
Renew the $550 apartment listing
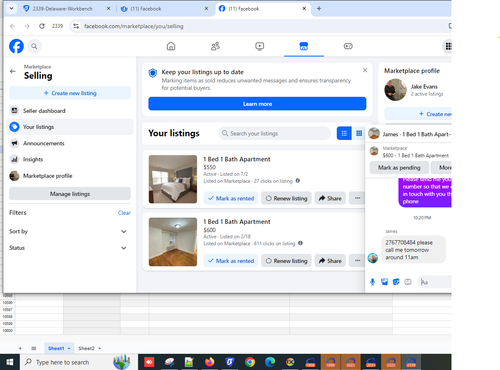pos(286,198)
